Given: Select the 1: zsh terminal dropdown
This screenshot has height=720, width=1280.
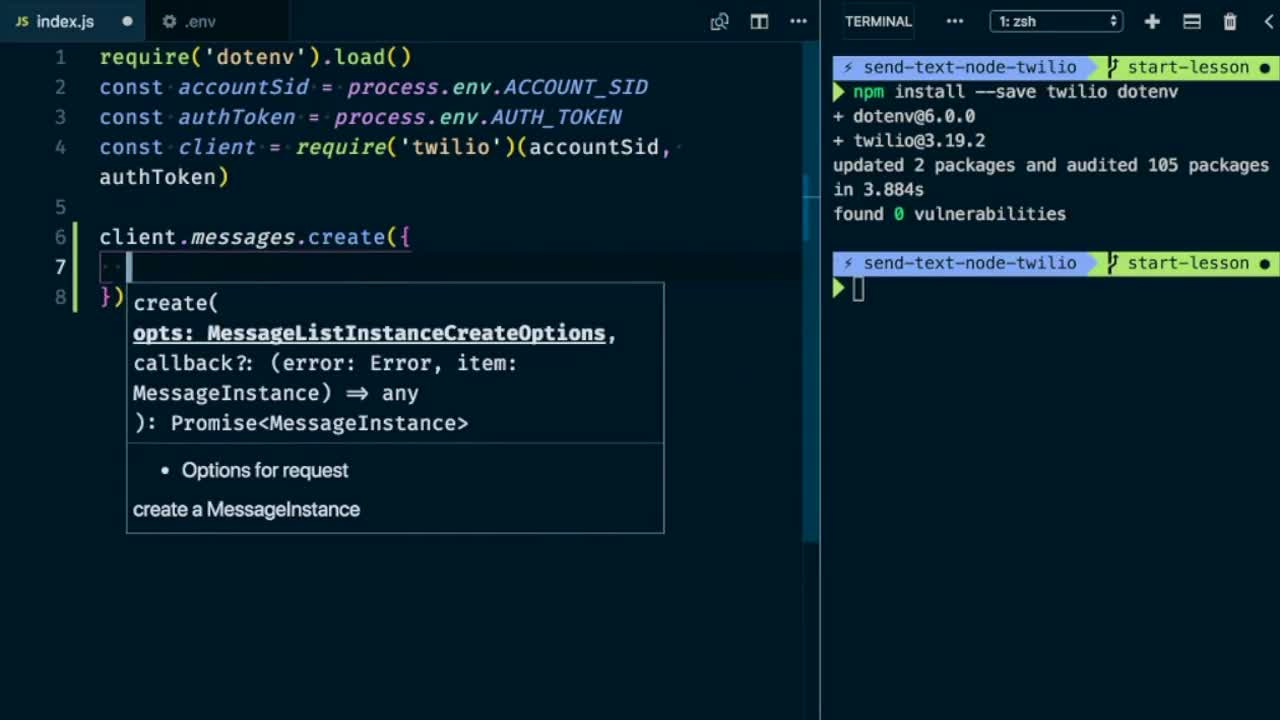Looking at the screenshot, I should point(1056,21).
